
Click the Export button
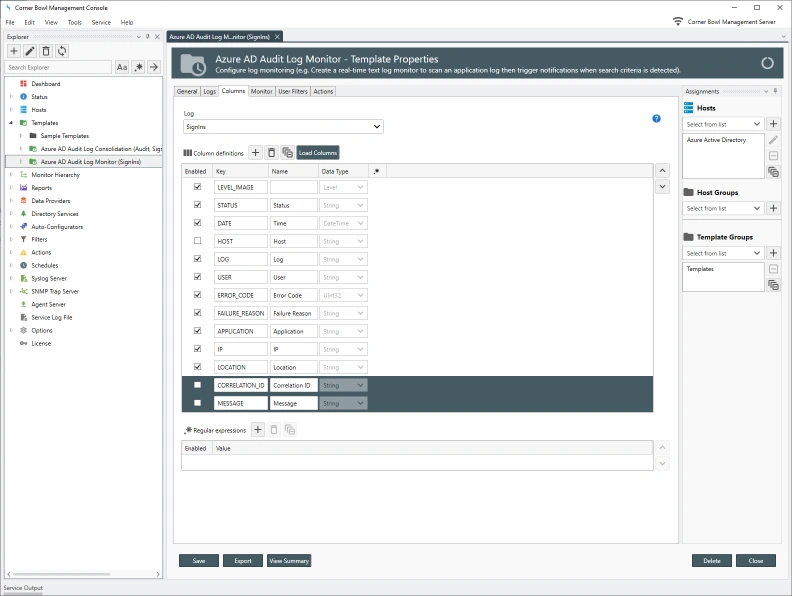pyautogui.click(x=243, y=561)
